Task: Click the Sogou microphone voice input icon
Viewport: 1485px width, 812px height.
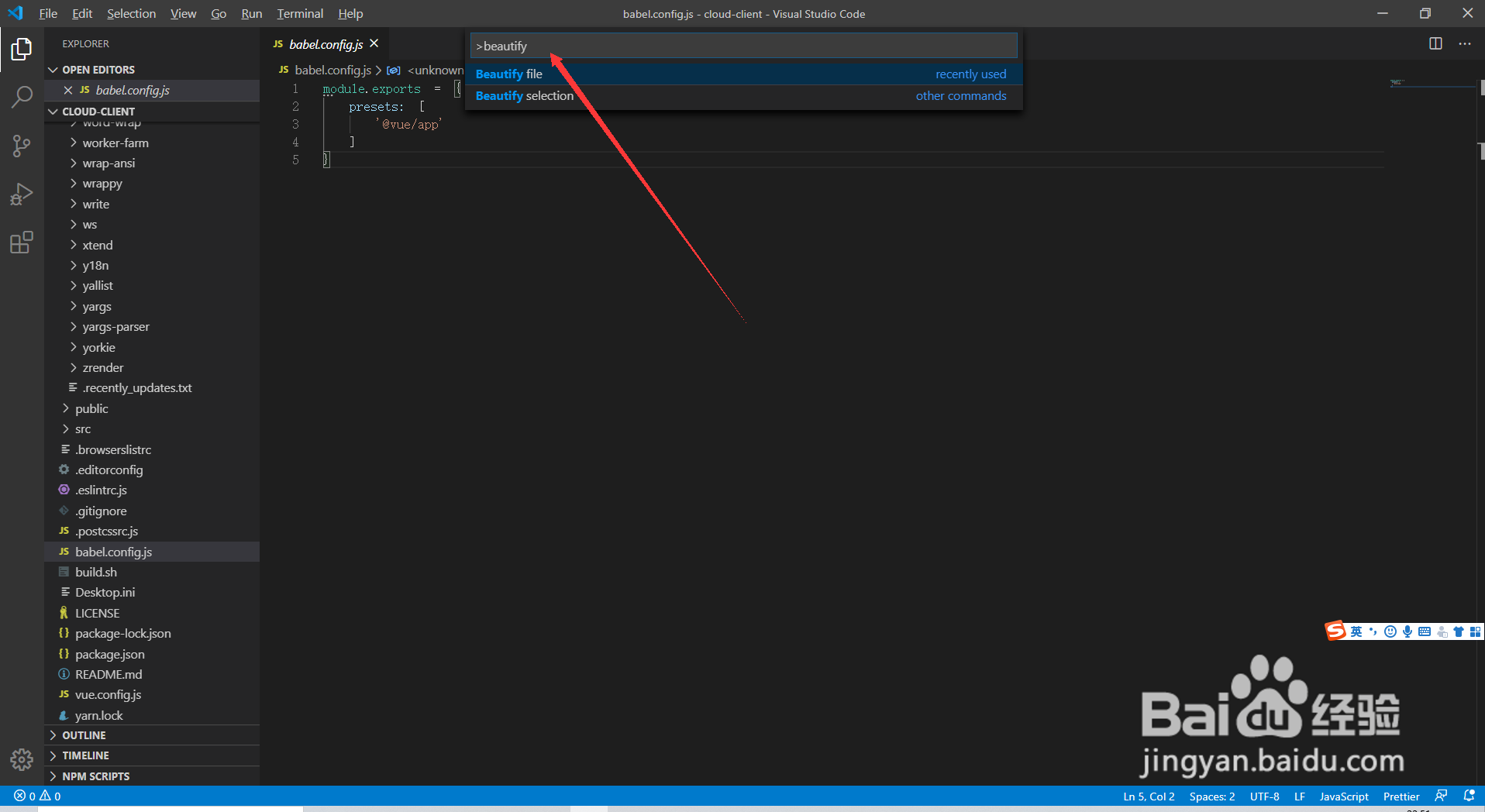Action: coord(1407,631)
